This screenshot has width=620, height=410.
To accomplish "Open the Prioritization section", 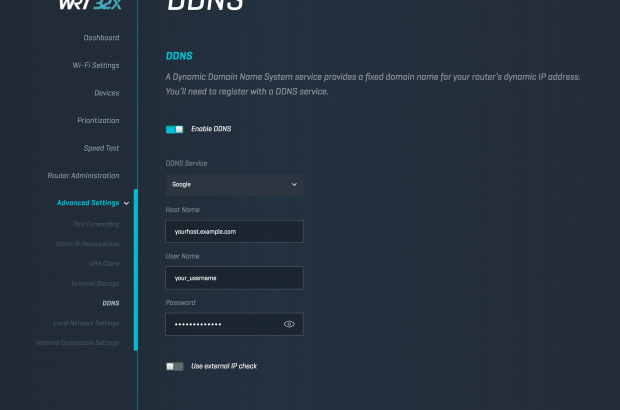I will pos(96,121).
